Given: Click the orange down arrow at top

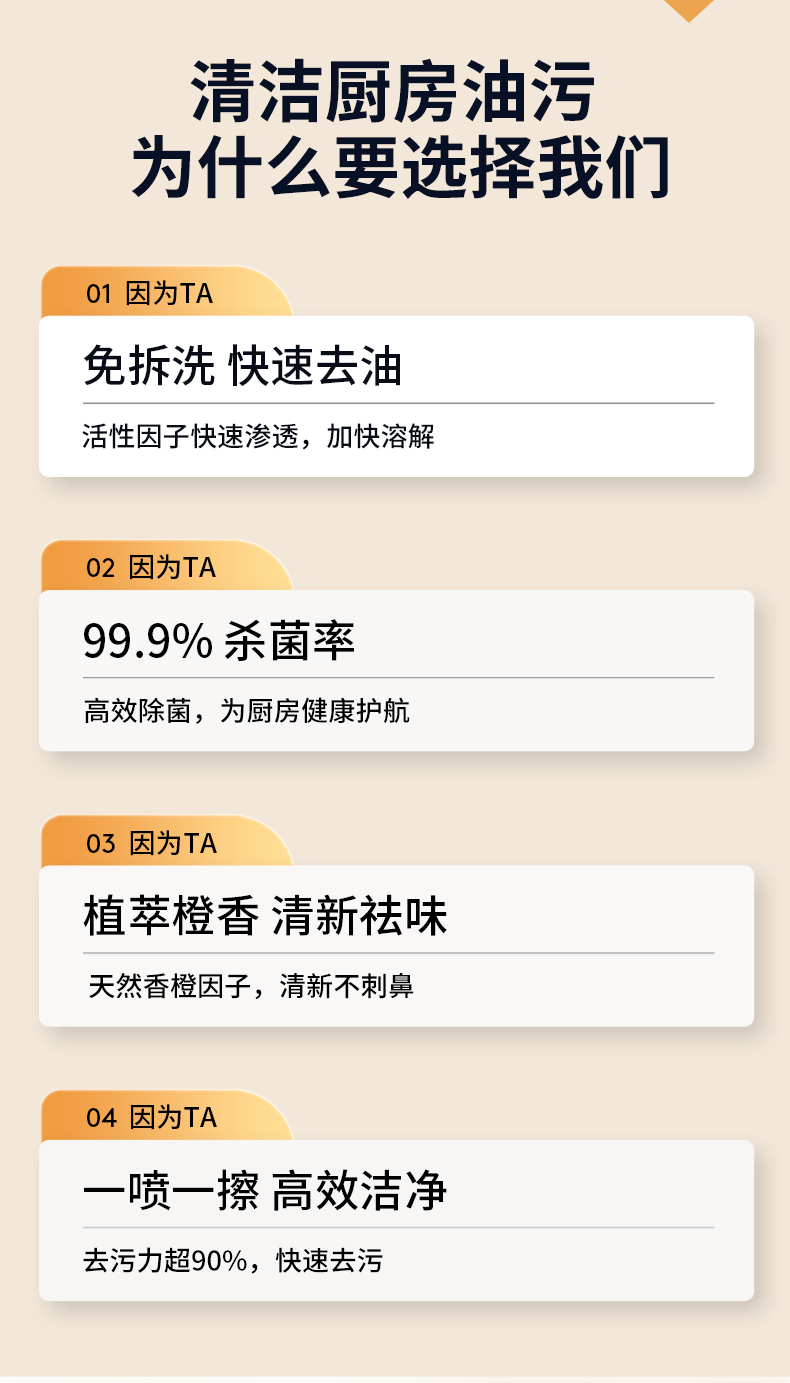Looking at the screenshot, I should coord(689,9).
